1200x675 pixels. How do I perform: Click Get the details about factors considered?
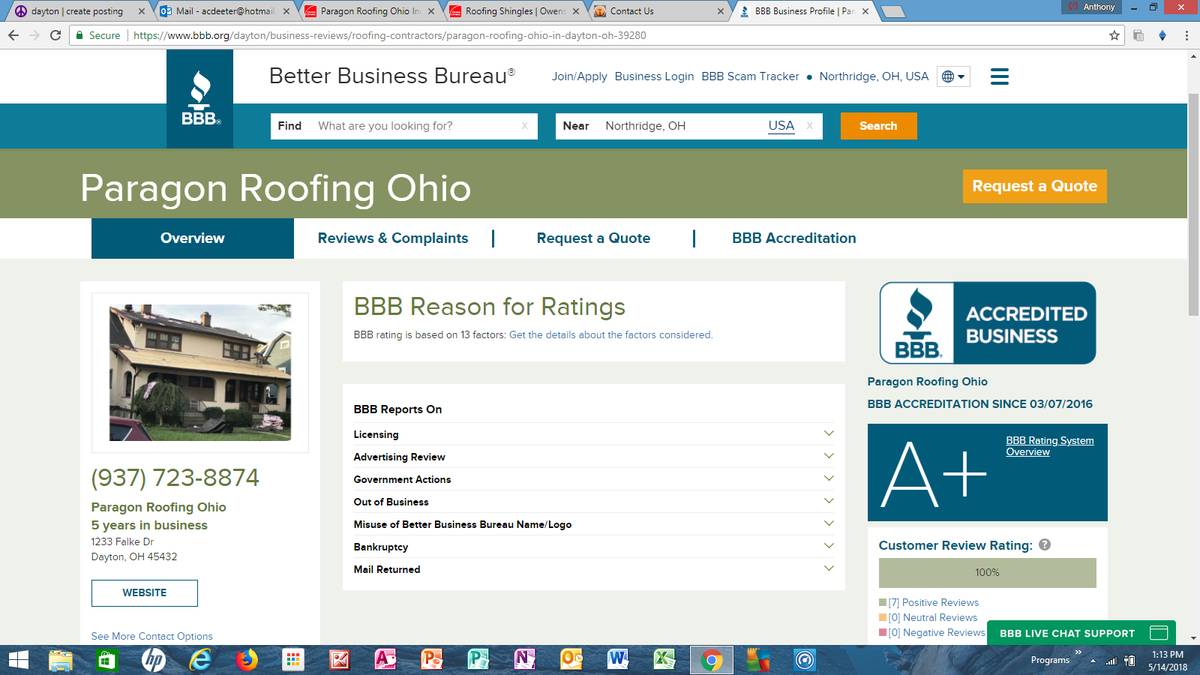tap(611, 335)
